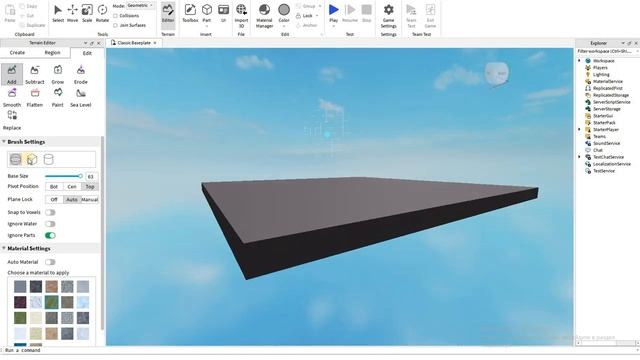The height and width of the screenshot is (360, 640).
Task: Expand the TextChatService node in Explorer
Action: pyautogui.click(x=579, y=157)
